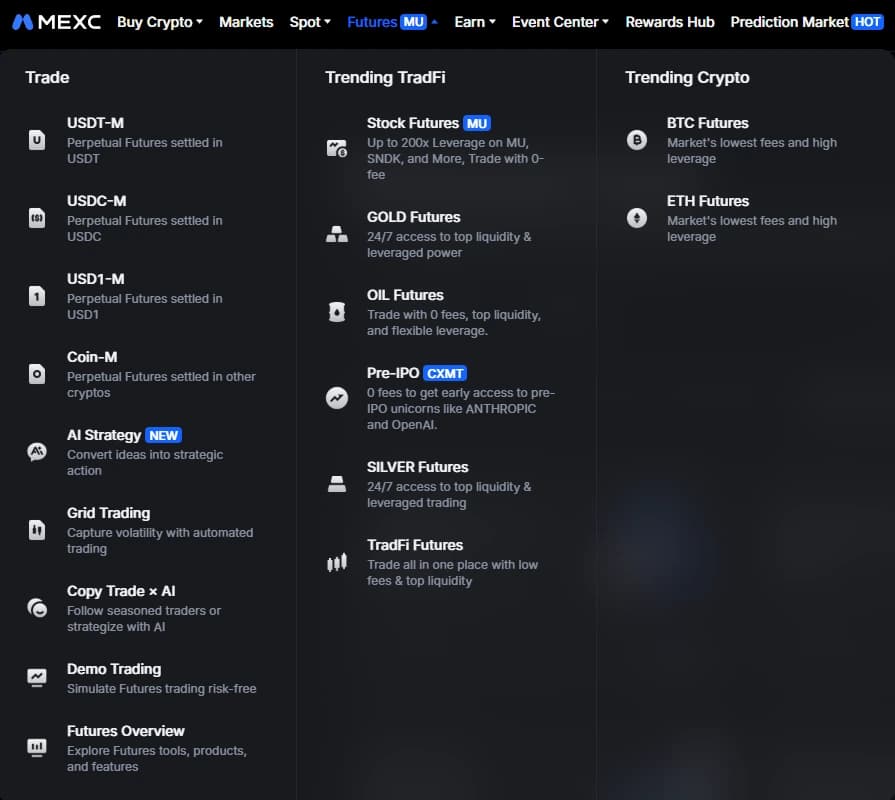Click the CXMT badge beside Pre-IPO
The image size is (895, 800).
click(x=445, y=373)
